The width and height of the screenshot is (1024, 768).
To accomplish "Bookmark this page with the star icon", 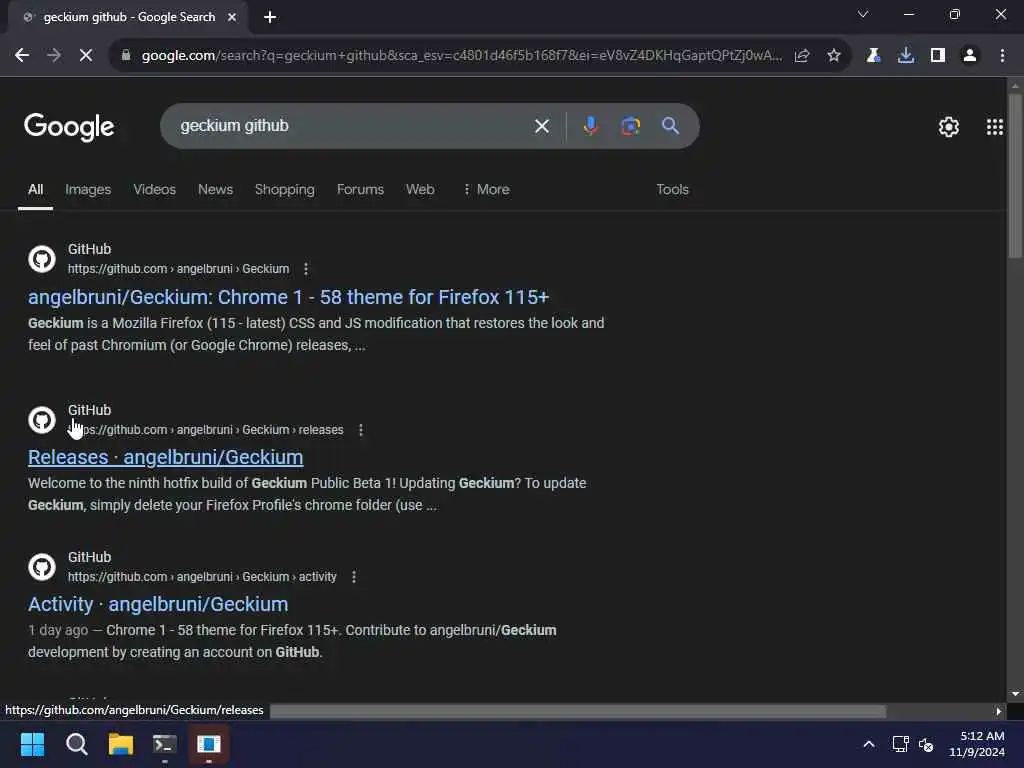I will [834, 56].
